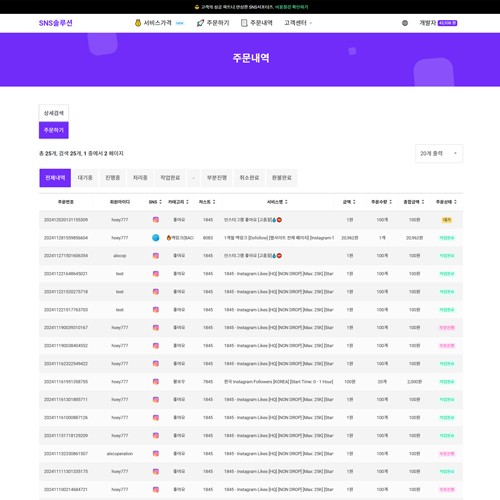Click Instagram icon in the alxcoperation row
Screen dimensions: 500x500
tap(156, 453)
